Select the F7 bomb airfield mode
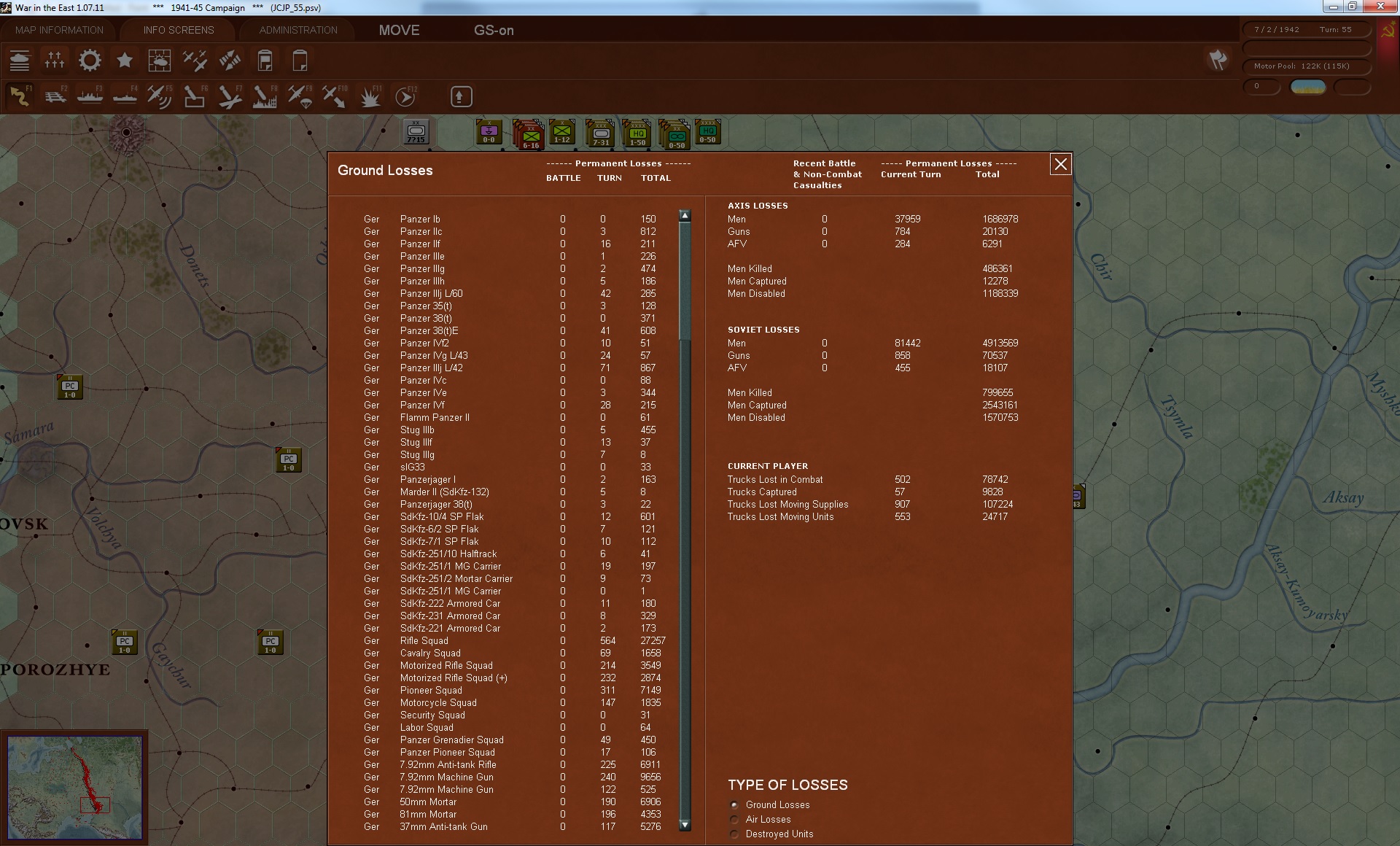The height and width of the screenshot is (846, 1400). pyautogui.click(x=230, y=96)
